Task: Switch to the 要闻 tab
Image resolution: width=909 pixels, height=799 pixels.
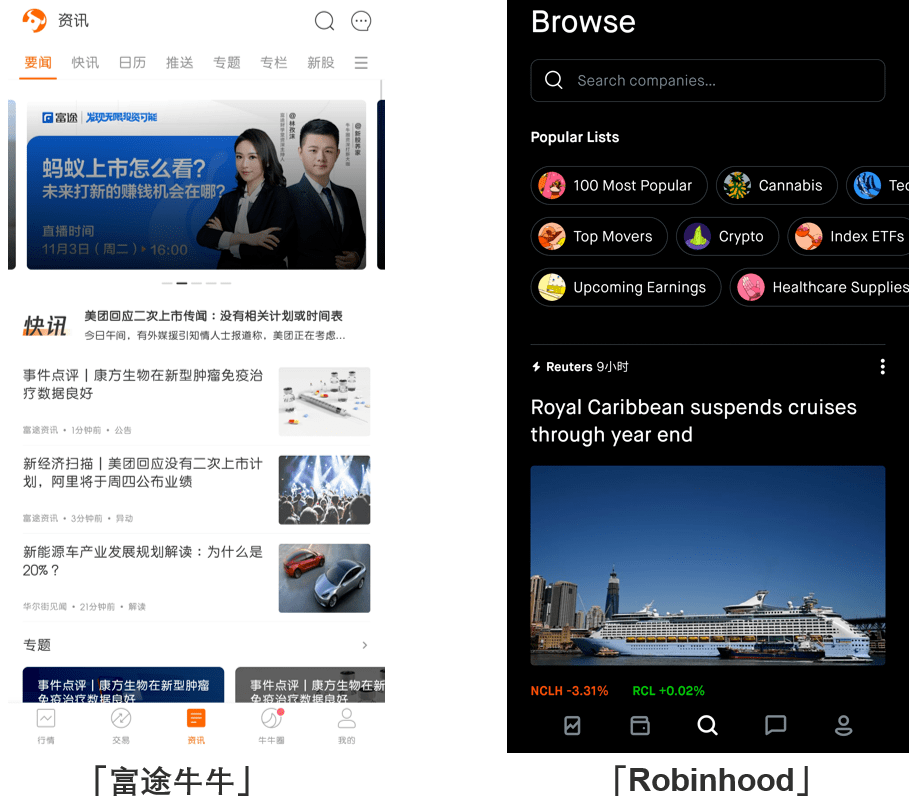Action: tap(38, 63)
